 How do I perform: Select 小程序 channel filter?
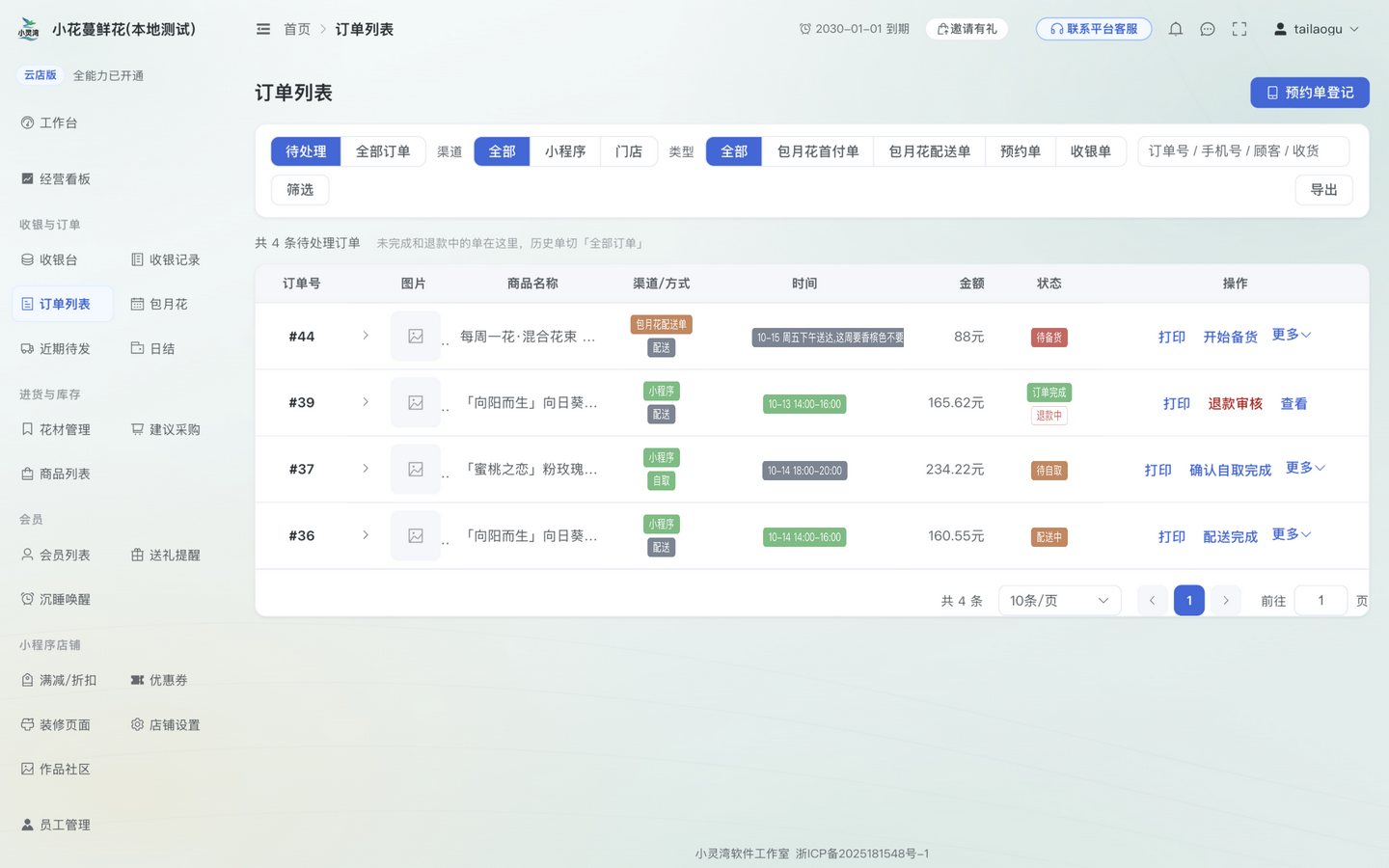[565, 151]
